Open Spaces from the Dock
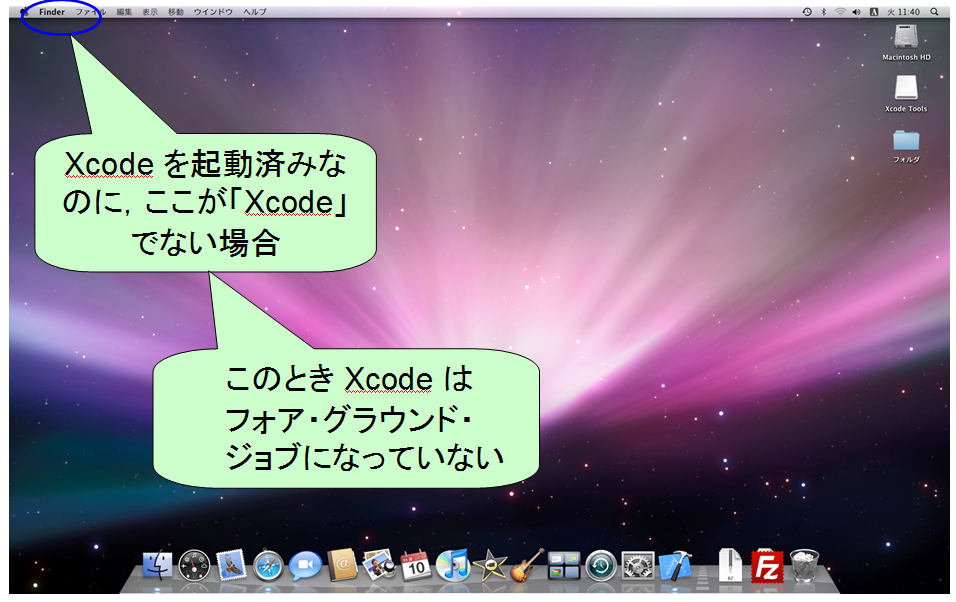 (564, 565)
